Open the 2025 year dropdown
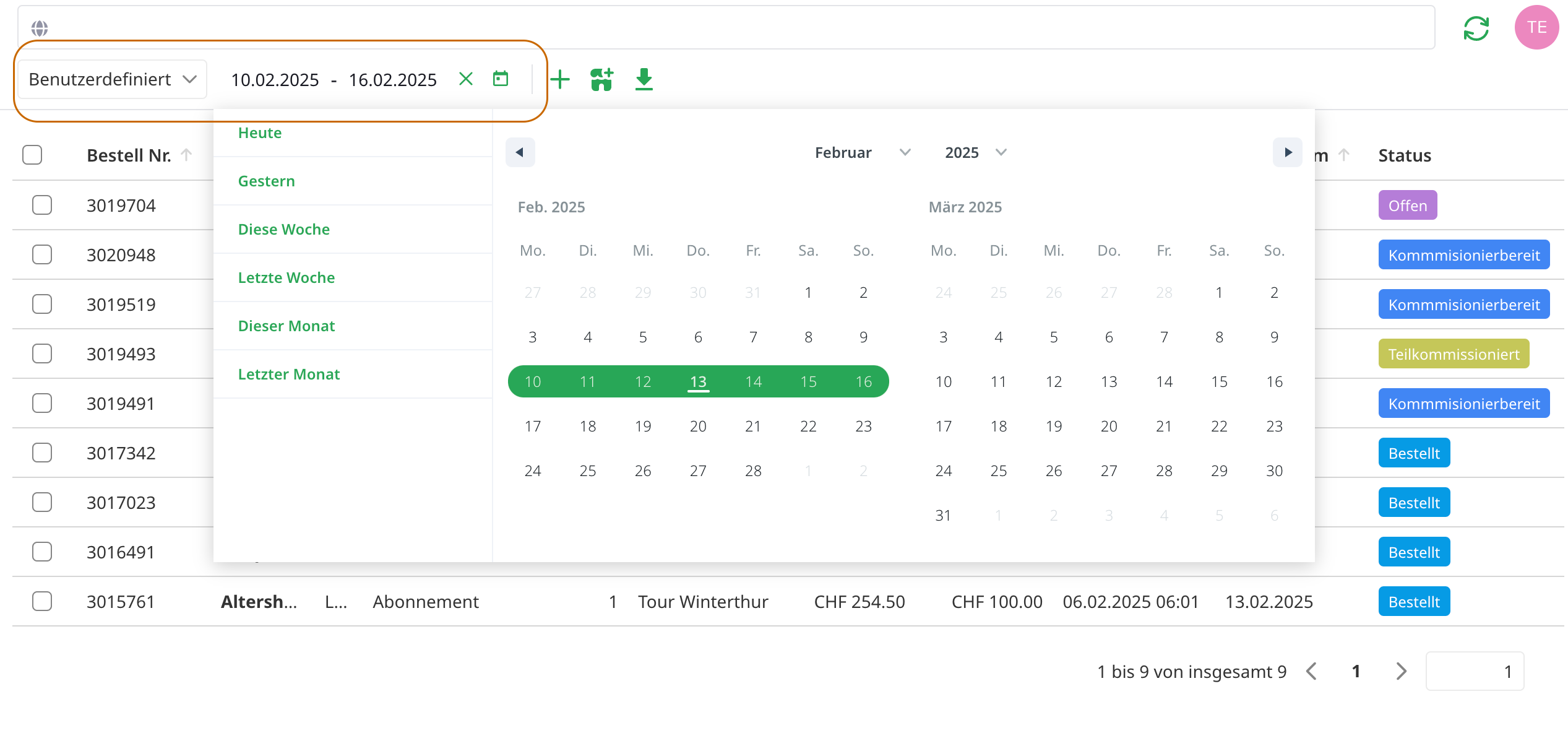1568x733 pixels. coord(975,152)
